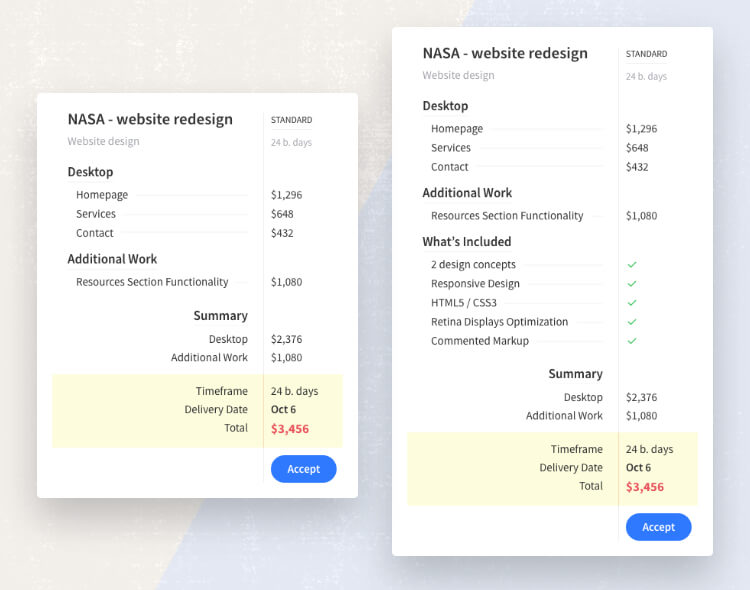Click checkmark next to Responsive Design
The width and height of the screenshot is (750, 590).
click(x=632, y=284)
